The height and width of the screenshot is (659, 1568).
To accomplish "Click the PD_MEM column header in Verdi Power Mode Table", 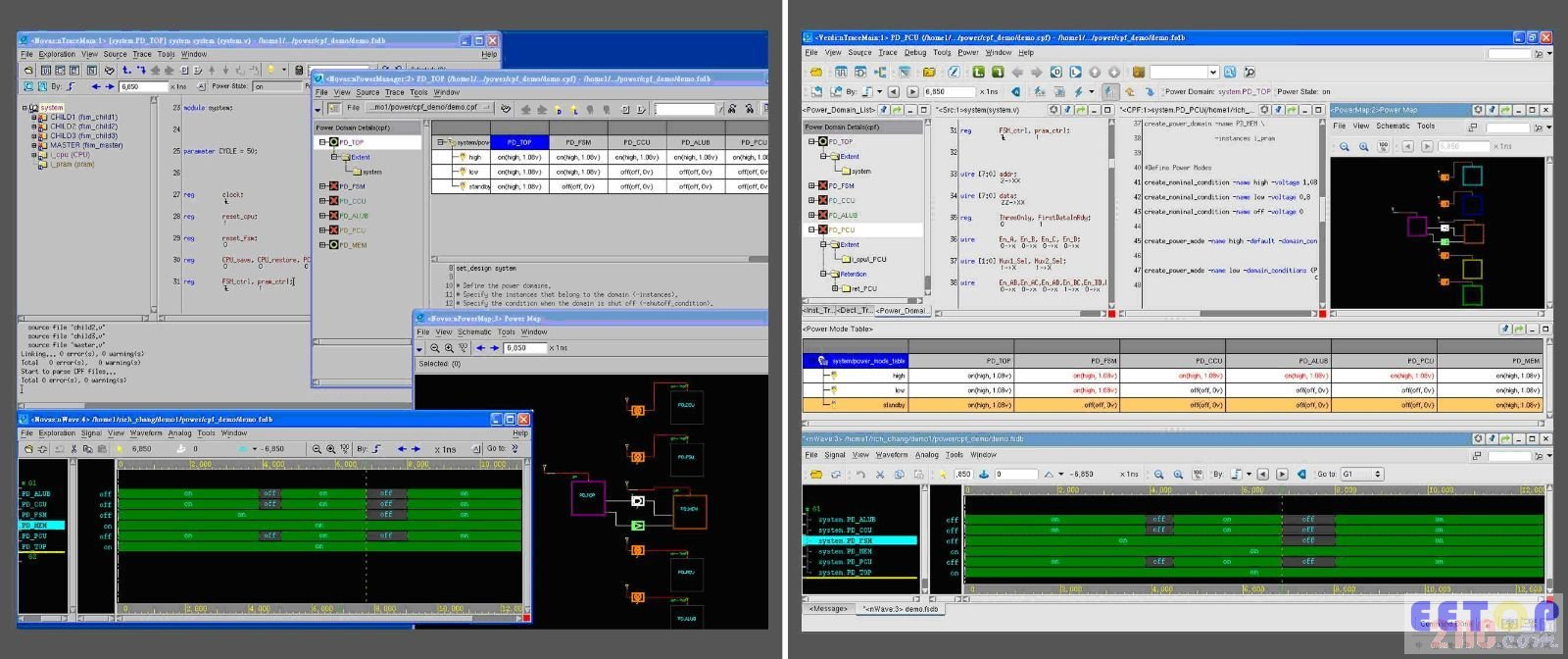I will tap(1489, 361).
